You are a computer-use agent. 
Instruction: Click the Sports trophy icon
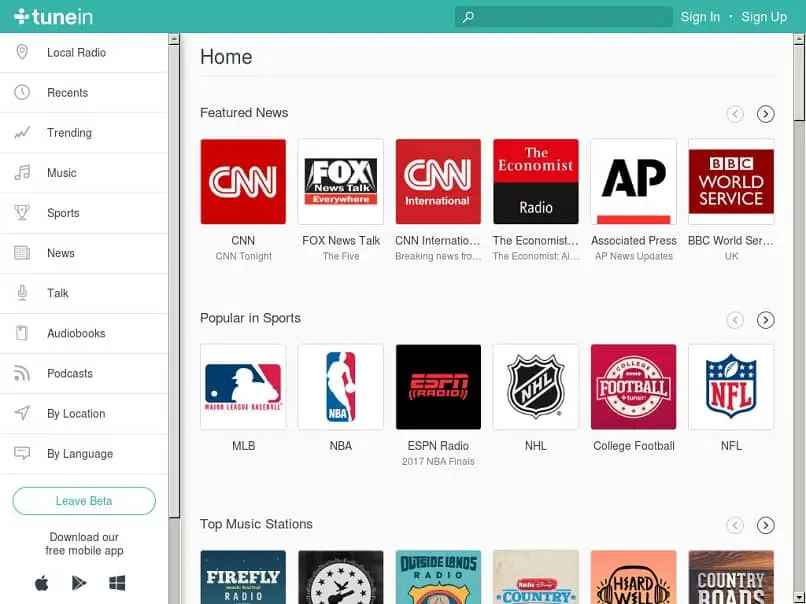coord(22,212)
